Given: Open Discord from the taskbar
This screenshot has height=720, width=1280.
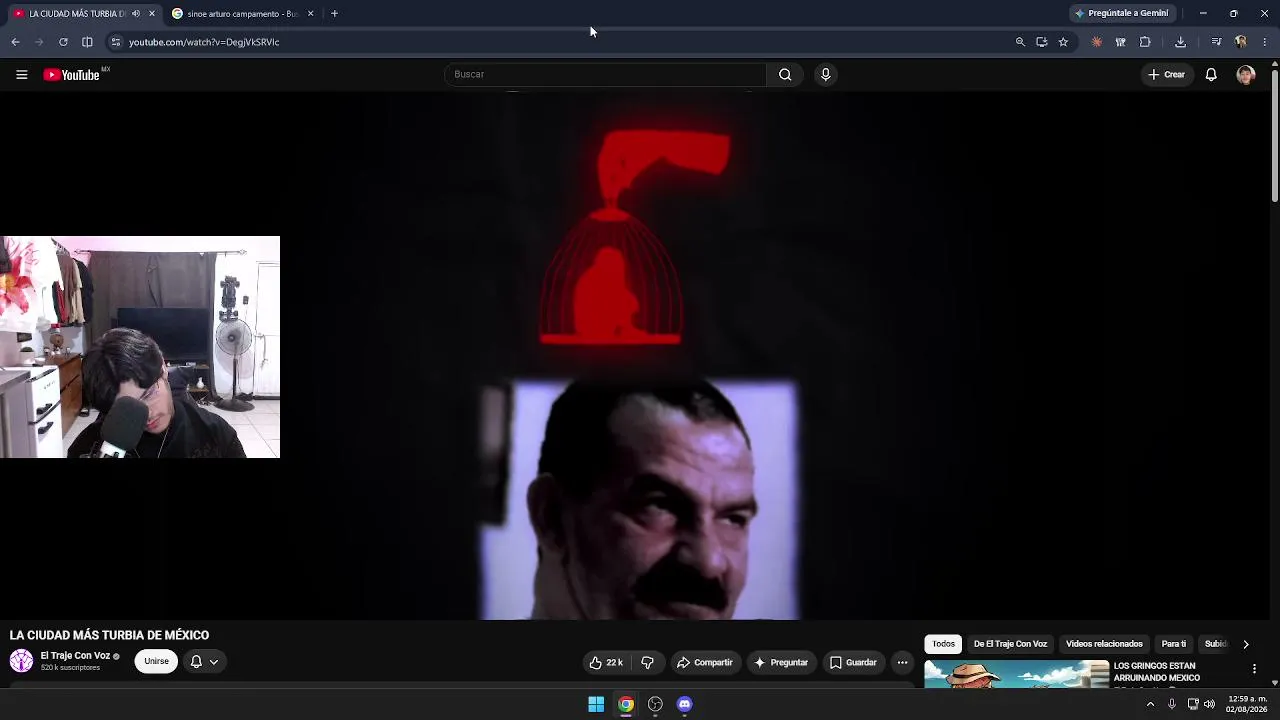Looking at the screenshot, I should coord(684,704).
